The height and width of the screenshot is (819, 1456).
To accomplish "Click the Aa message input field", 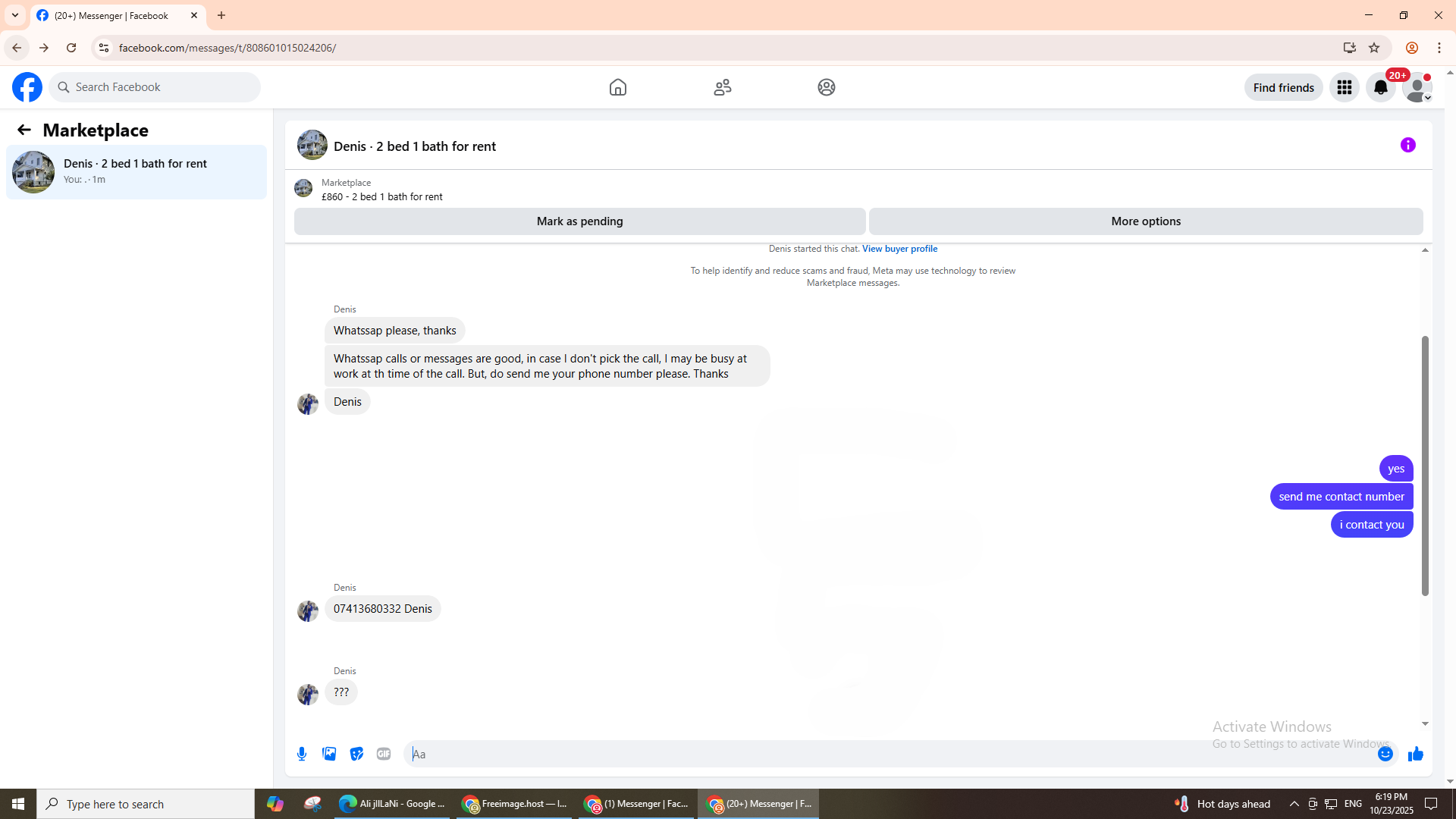I will [x=887, y=754].
